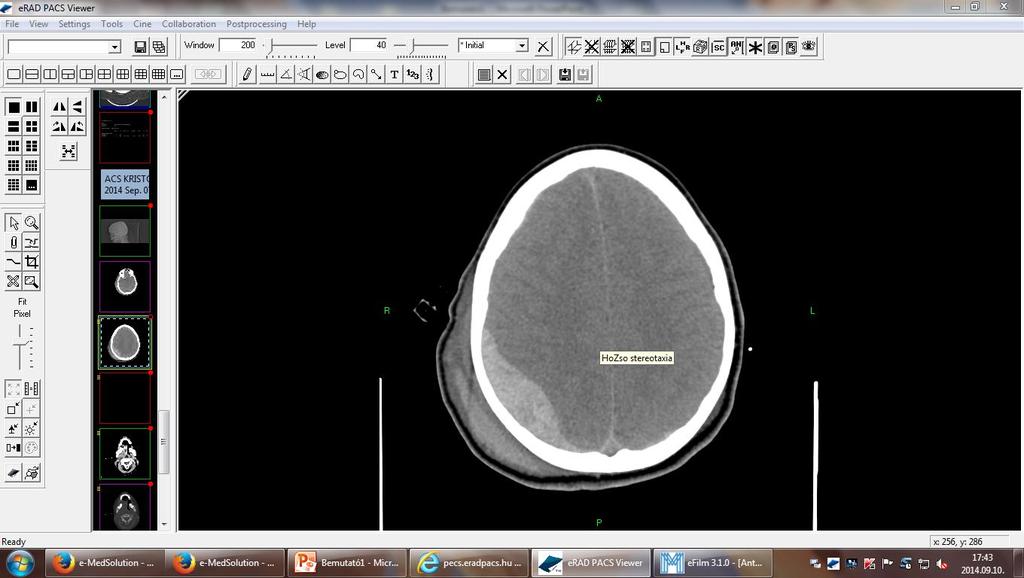Click the Level value input field

(370, 45)
